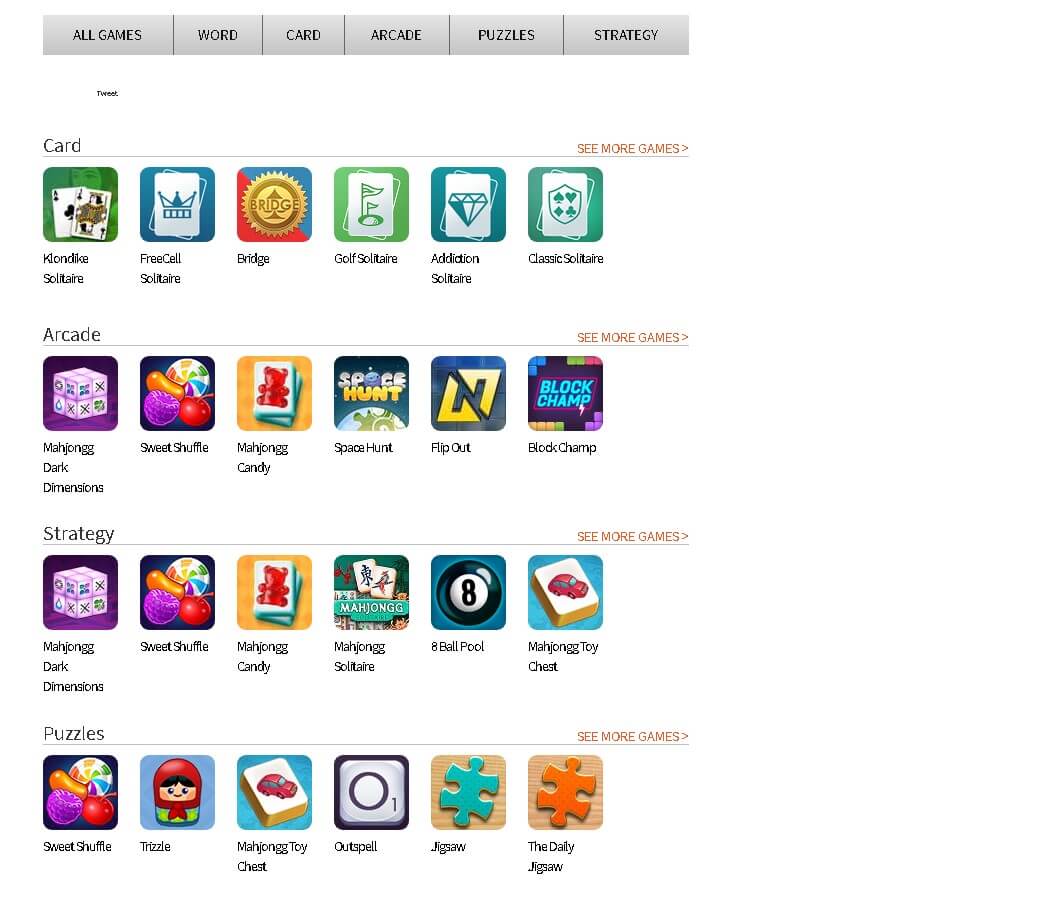The width and height of the screenshot is (1051, 913).
Task: Open the Klondike Solitaire game icon
Action: pyautogui.click(x=80, y=204)
